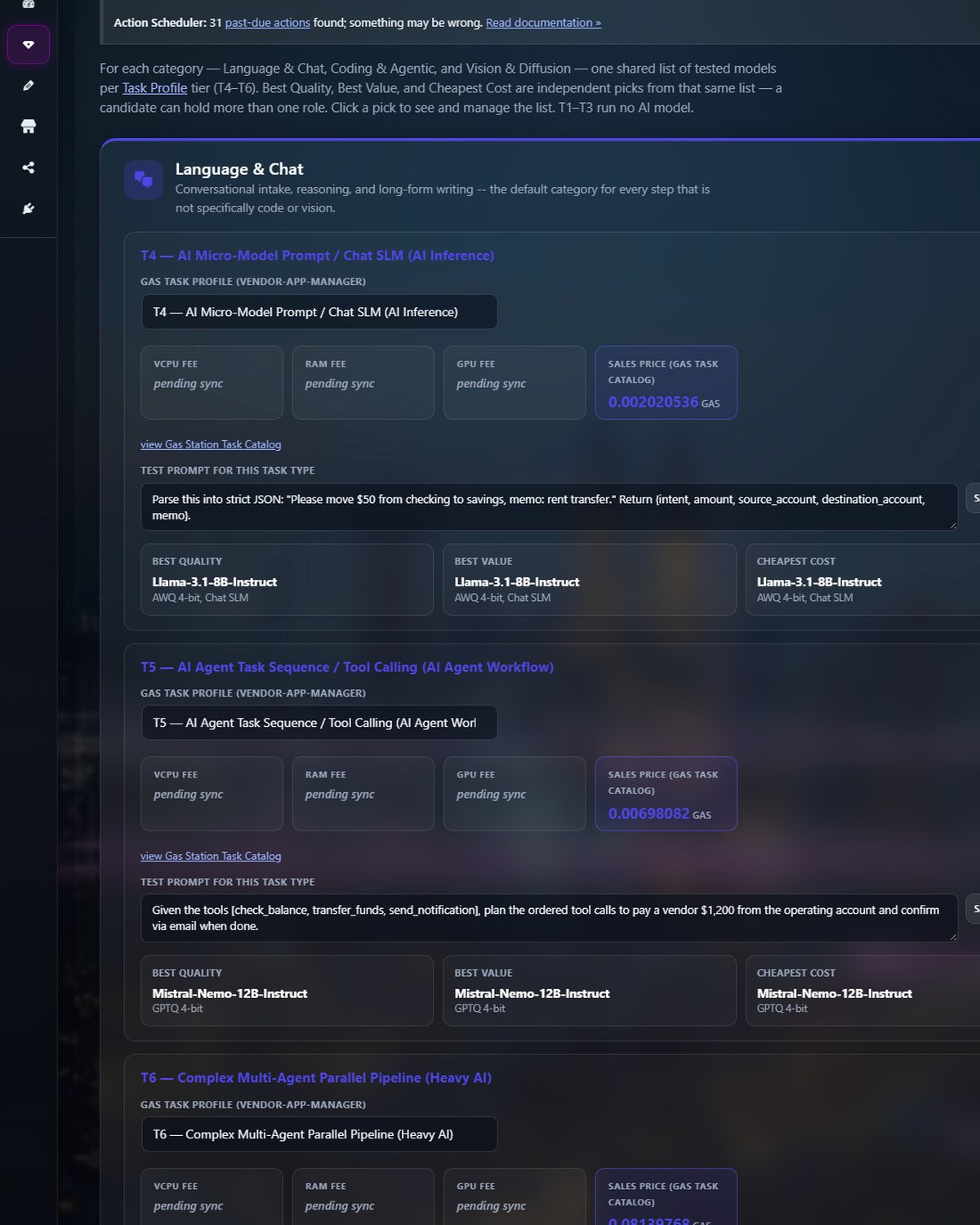Screen dimensions: 980x1225
Task: Click resize grip of T5 test prompt textarea
Action: pos(952,936)
